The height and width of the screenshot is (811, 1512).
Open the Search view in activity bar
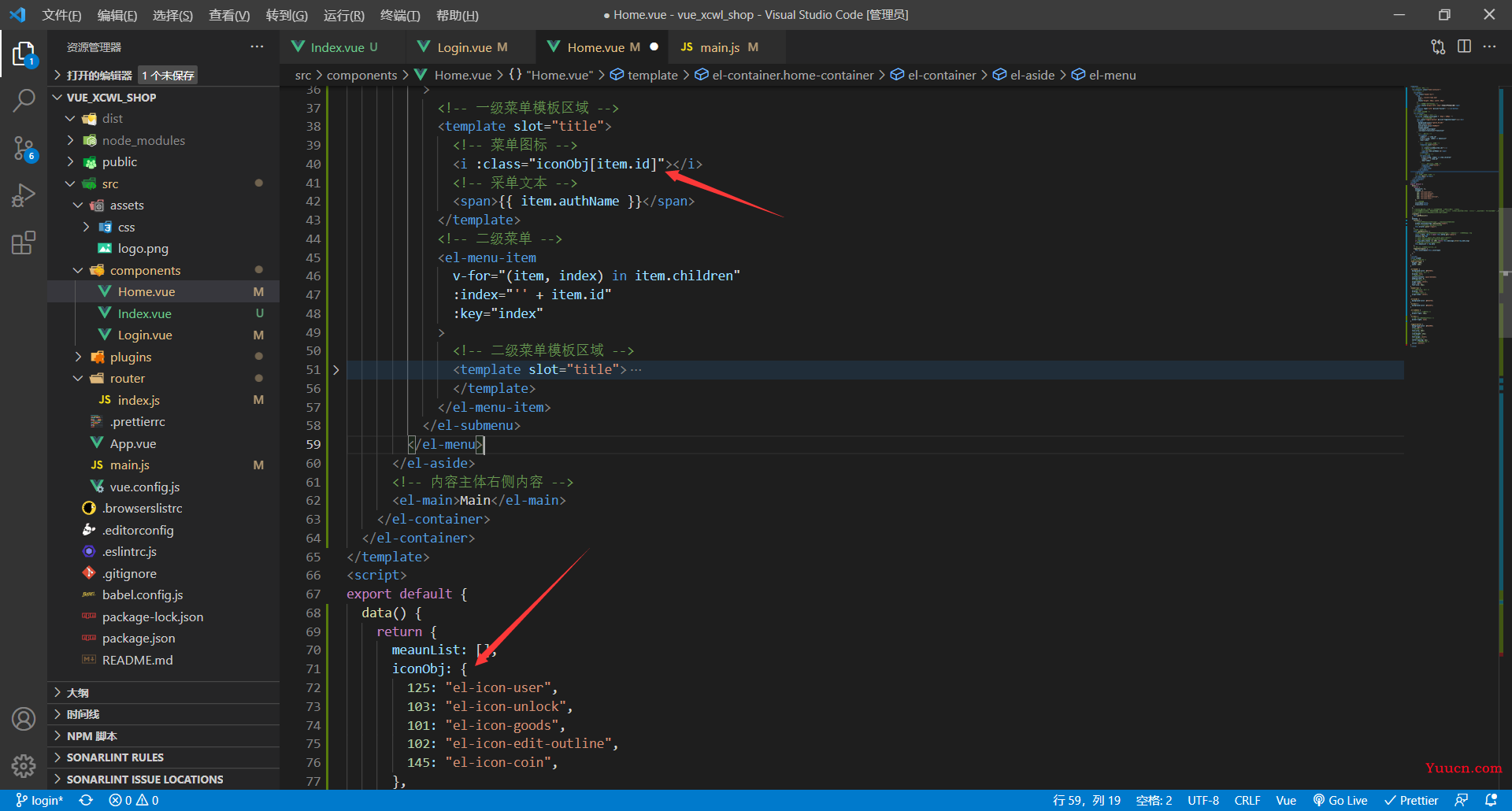(x=24, y=101)
